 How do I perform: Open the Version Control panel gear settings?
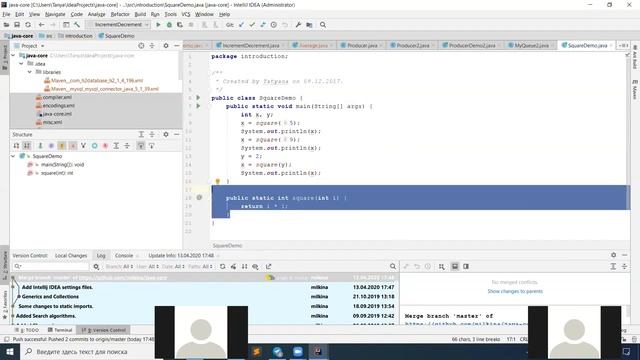pos(613,255)
